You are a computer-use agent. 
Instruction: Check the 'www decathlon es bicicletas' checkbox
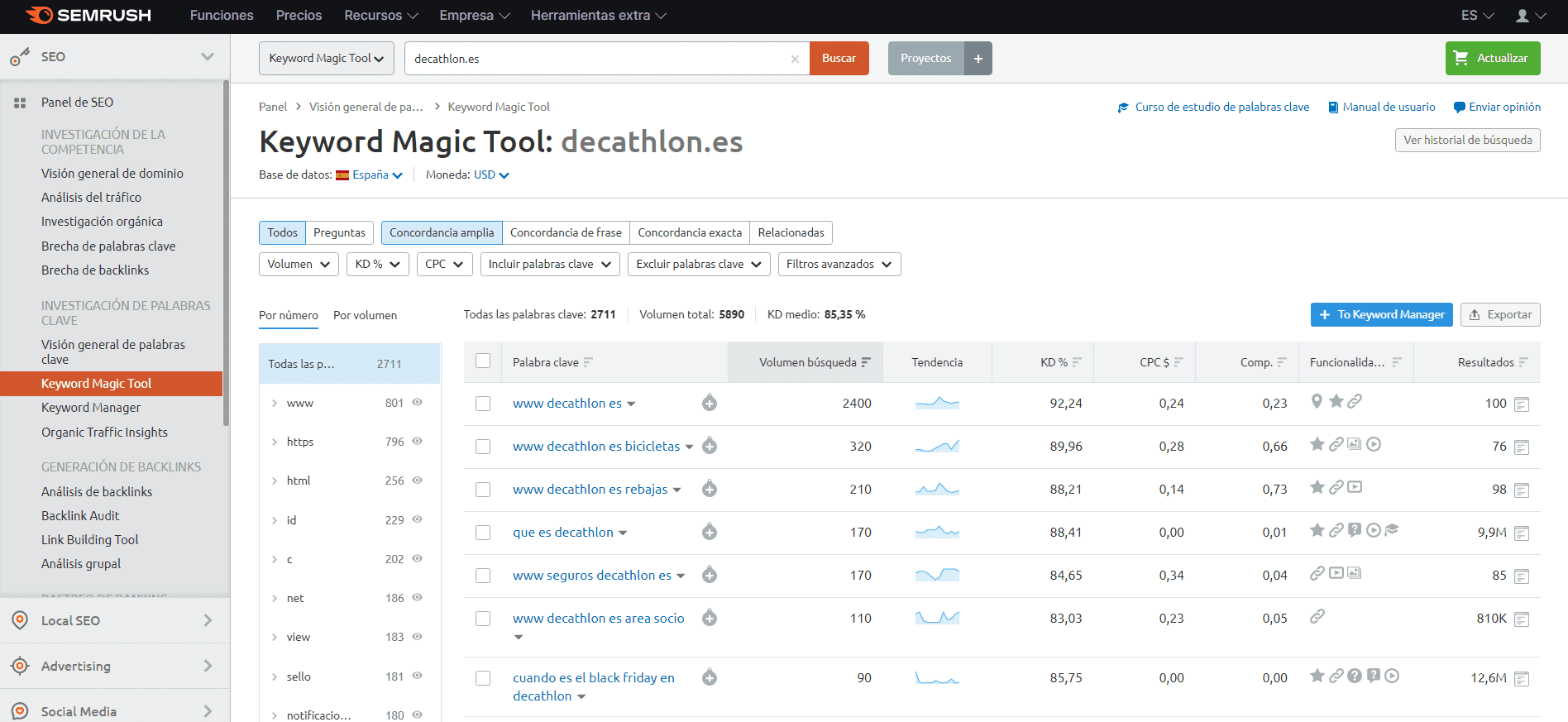tap(483, 447)
